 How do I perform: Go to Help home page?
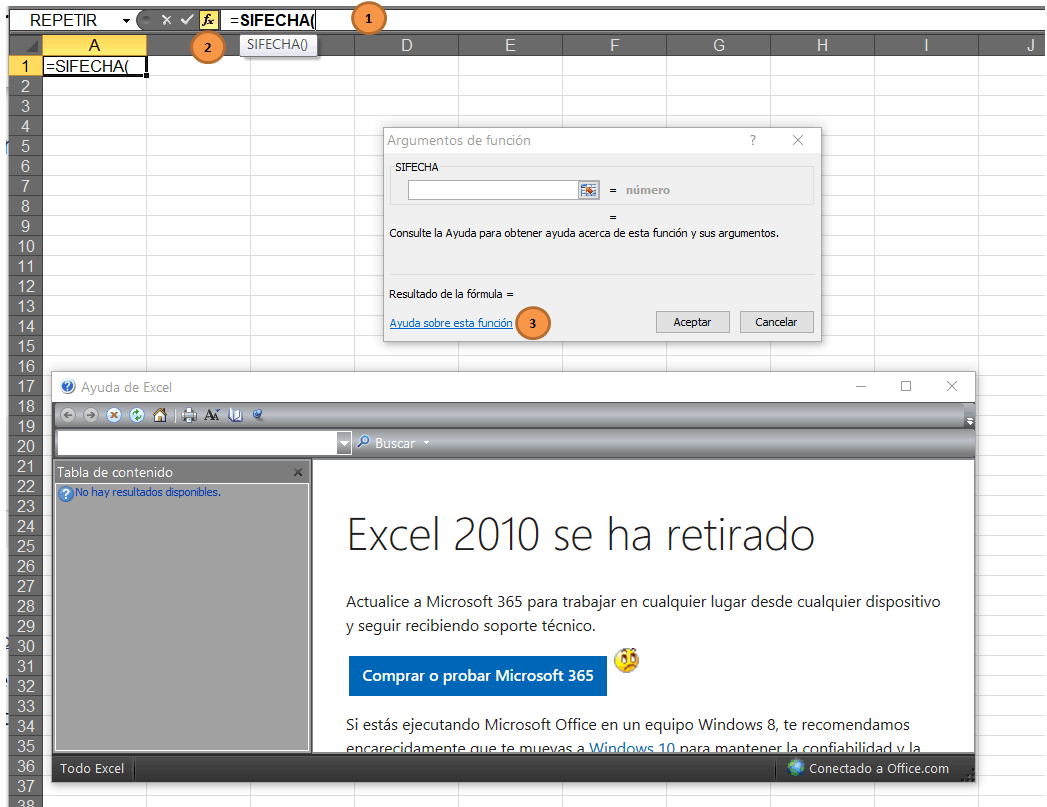160,415
